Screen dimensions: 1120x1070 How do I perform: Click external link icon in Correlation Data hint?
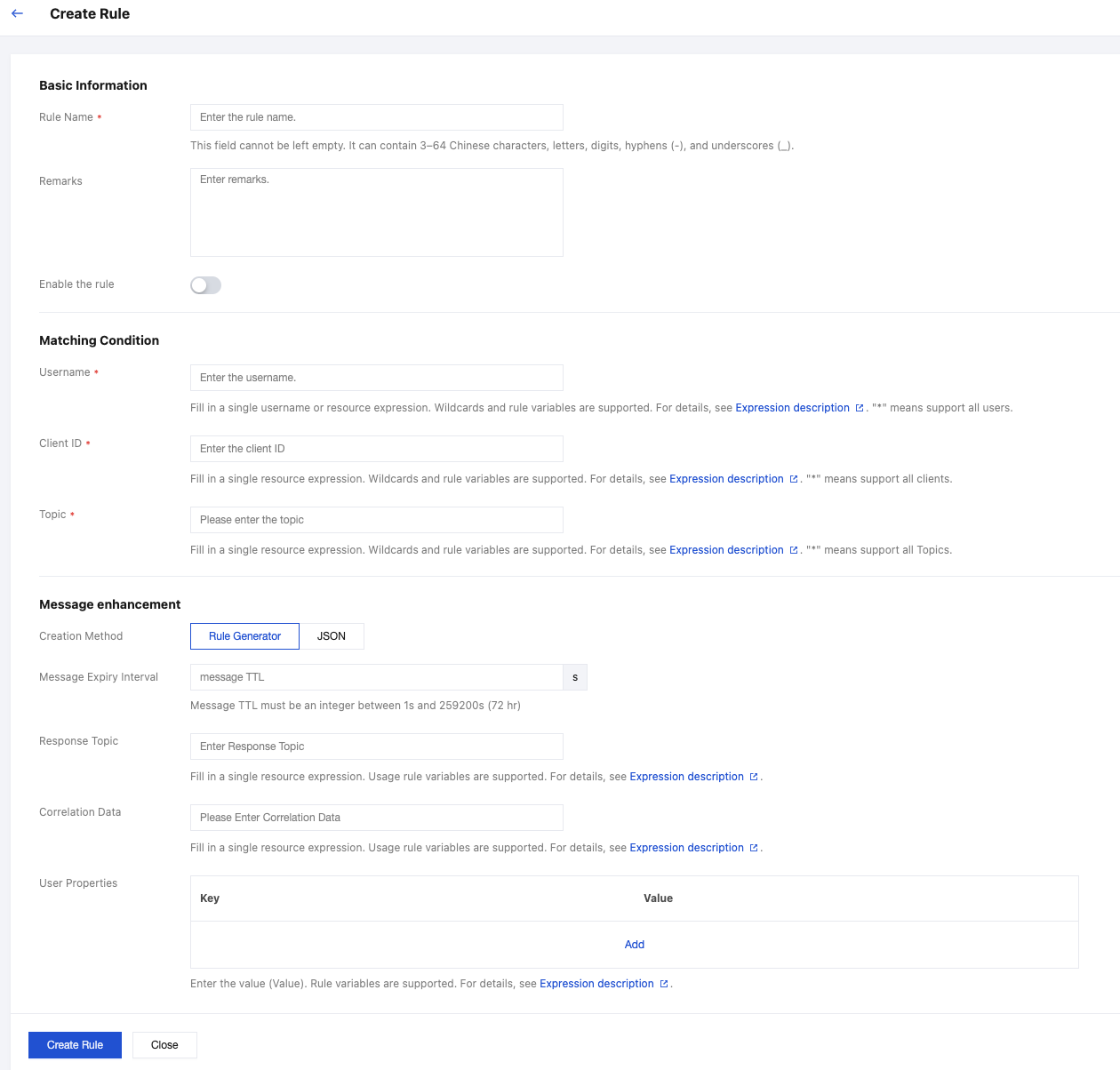753,848
